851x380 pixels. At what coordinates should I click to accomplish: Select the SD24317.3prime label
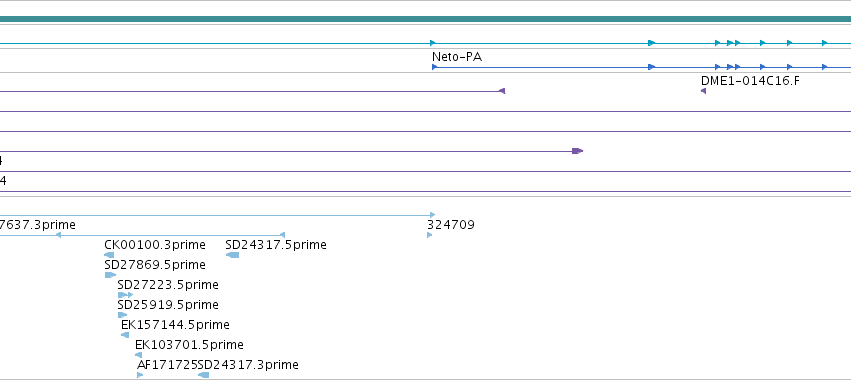point(248,365)
